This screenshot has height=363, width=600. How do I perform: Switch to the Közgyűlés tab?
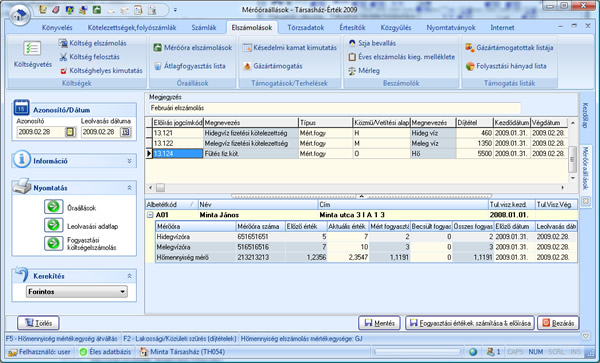(396, 28)
